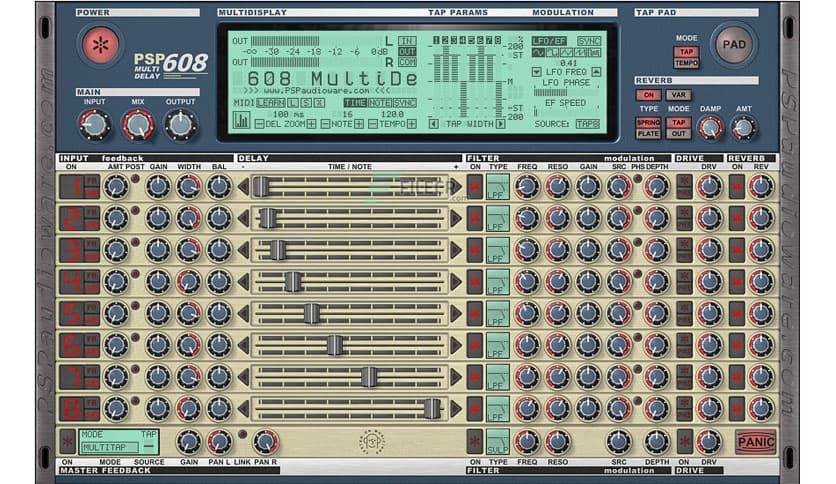Select triangle LFO waveform icon
836x484 pixels.
pyautogui.click(x=566, y=52)
